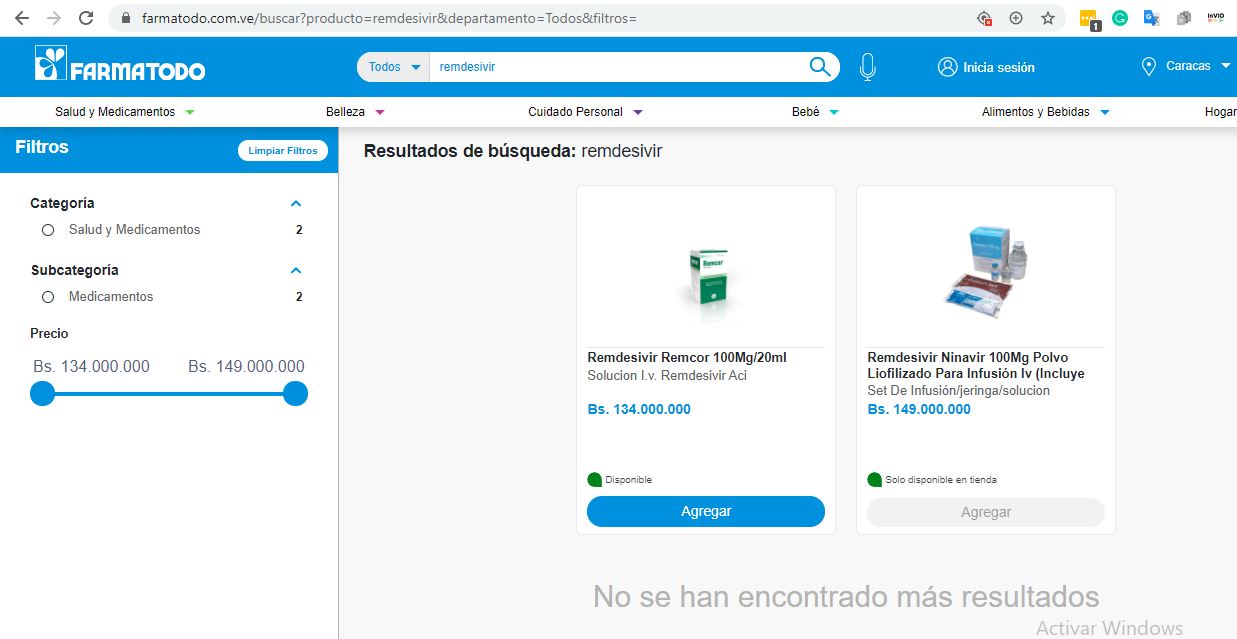Bookmark this page with the star
Image resolution: width=1237 pixels, height=639 pixels.
tap(1047, 18)
